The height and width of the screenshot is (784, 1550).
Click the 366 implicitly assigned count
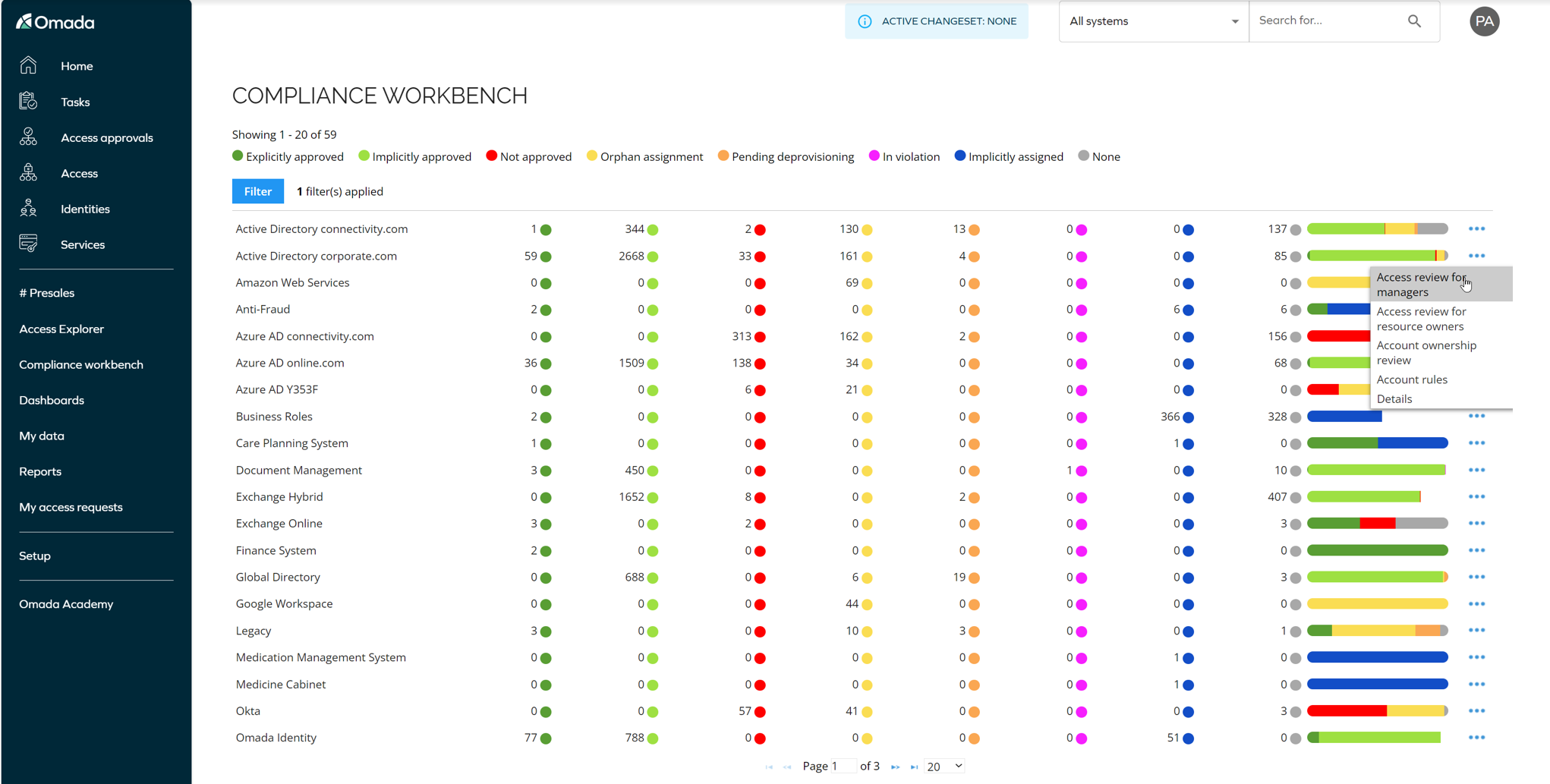coord(1170,416)
